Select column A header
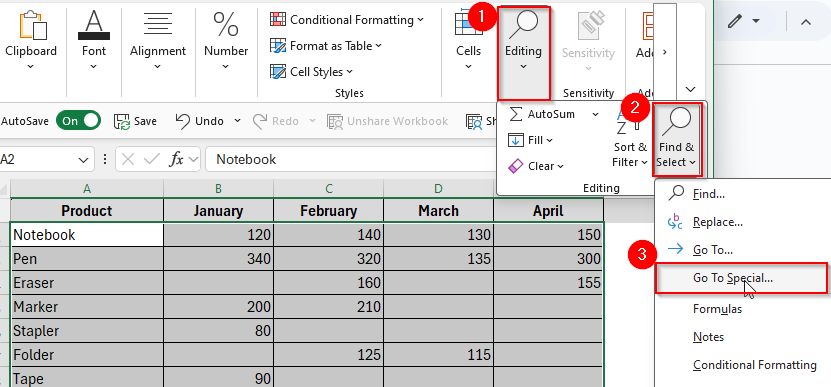This screenshot has height=387, width=831. (x=87, y=188)
